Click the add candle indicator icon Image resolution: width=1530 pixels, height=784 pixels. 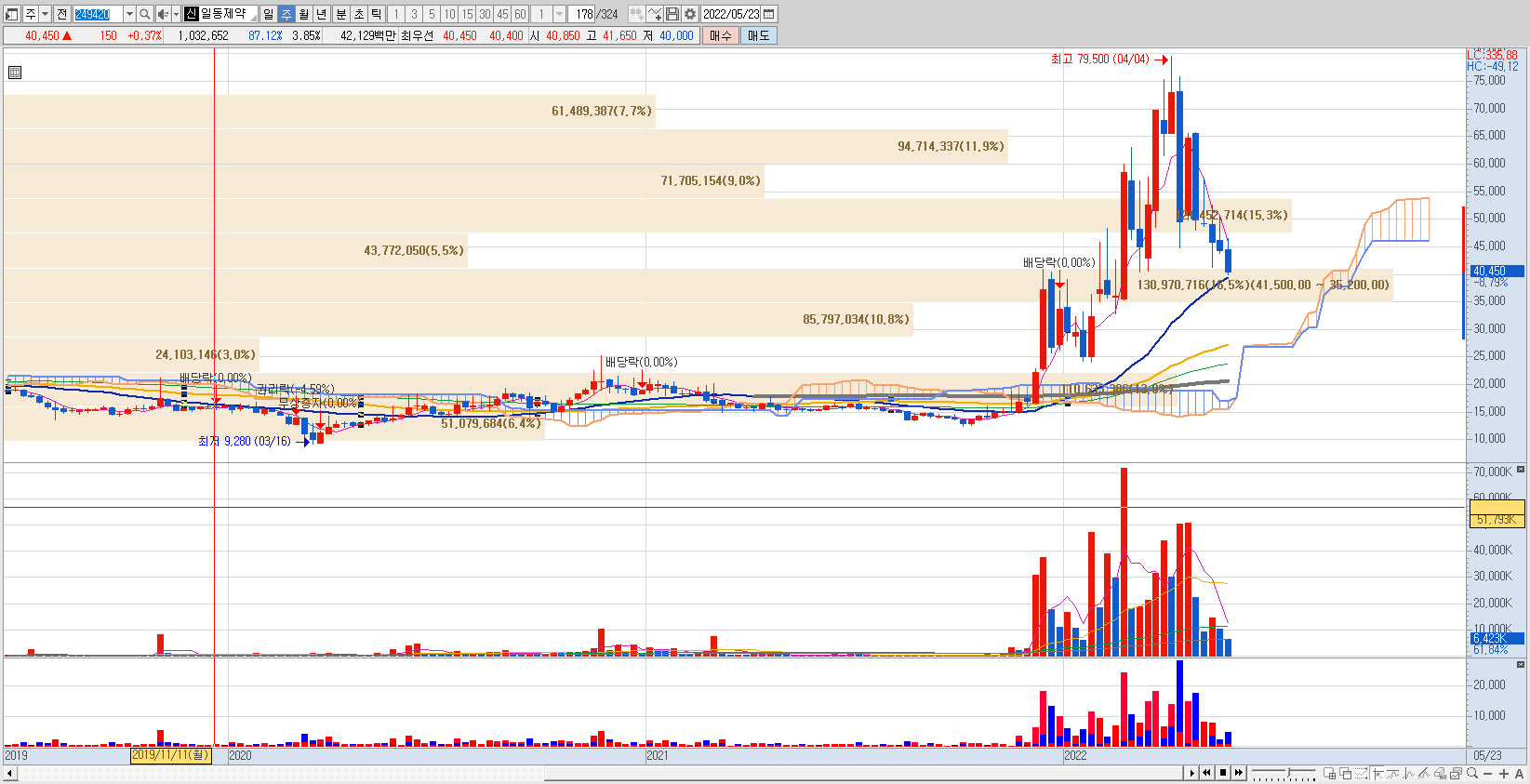pyautogui.click(x=636, y=14)
